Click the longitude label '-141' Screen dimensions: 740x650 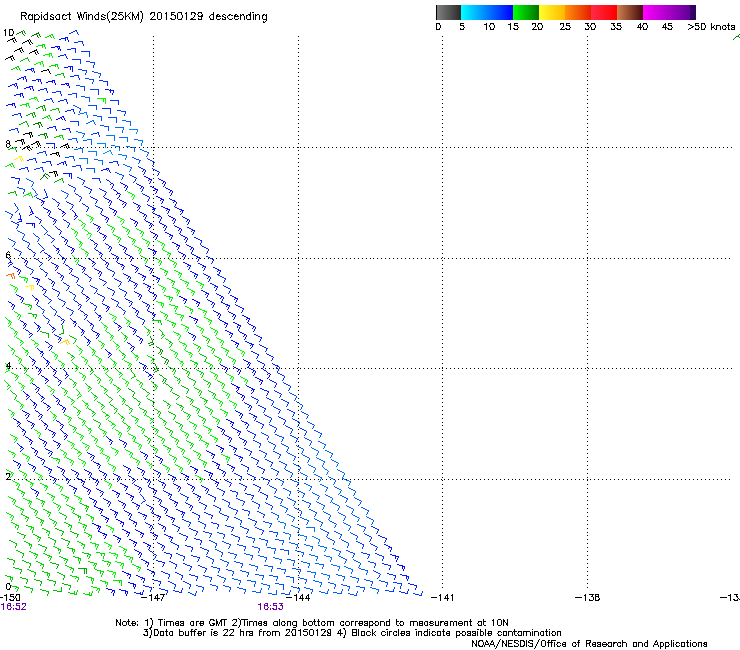click(x=443, y=598)
